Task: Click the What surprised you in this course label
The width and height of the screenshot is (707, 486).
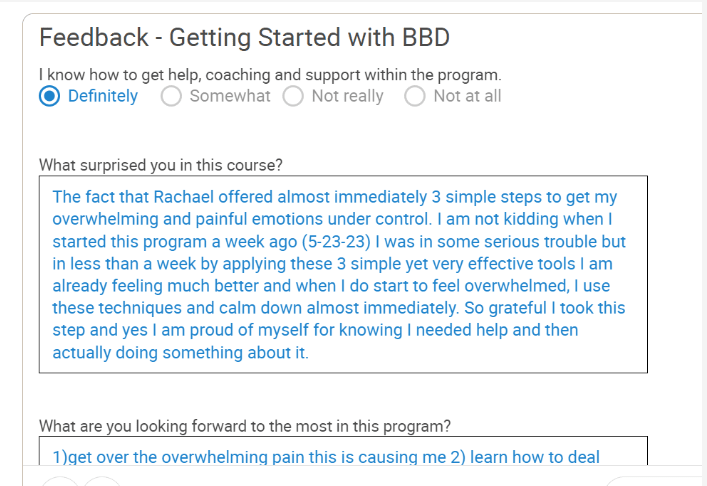Action: pos(161,165)
